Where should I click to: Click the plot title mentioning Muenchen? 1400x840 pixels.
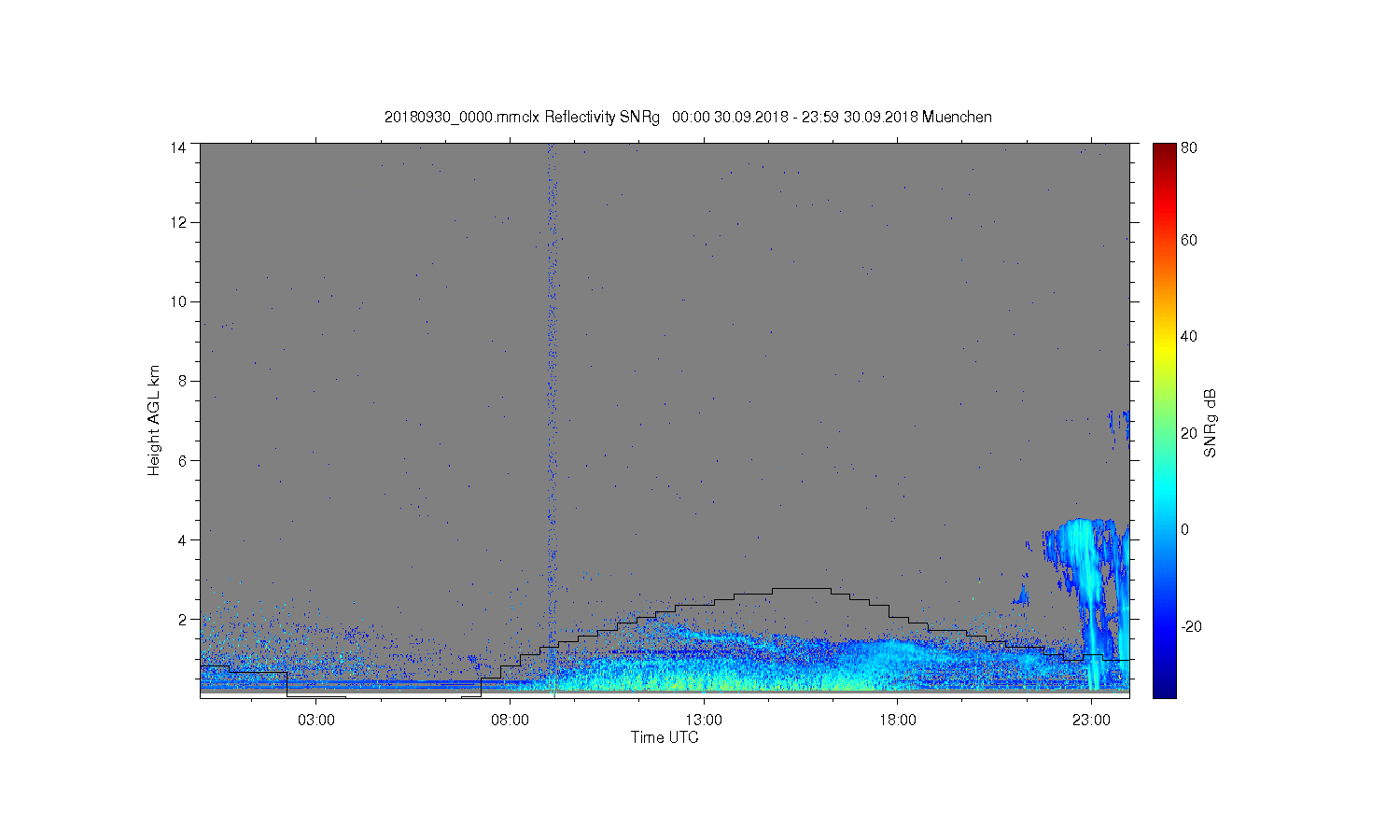coord(688,117)
